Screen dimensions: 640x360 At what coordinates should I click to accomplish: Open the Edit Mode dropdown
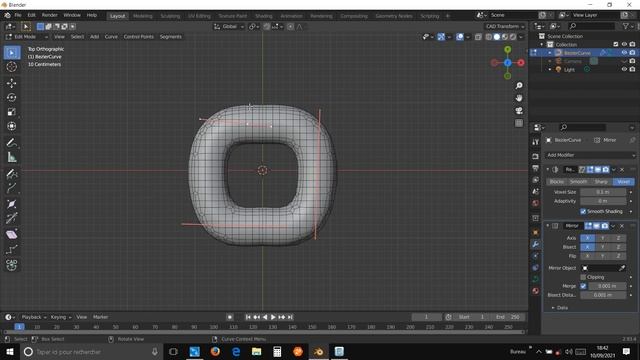(27, 37)
